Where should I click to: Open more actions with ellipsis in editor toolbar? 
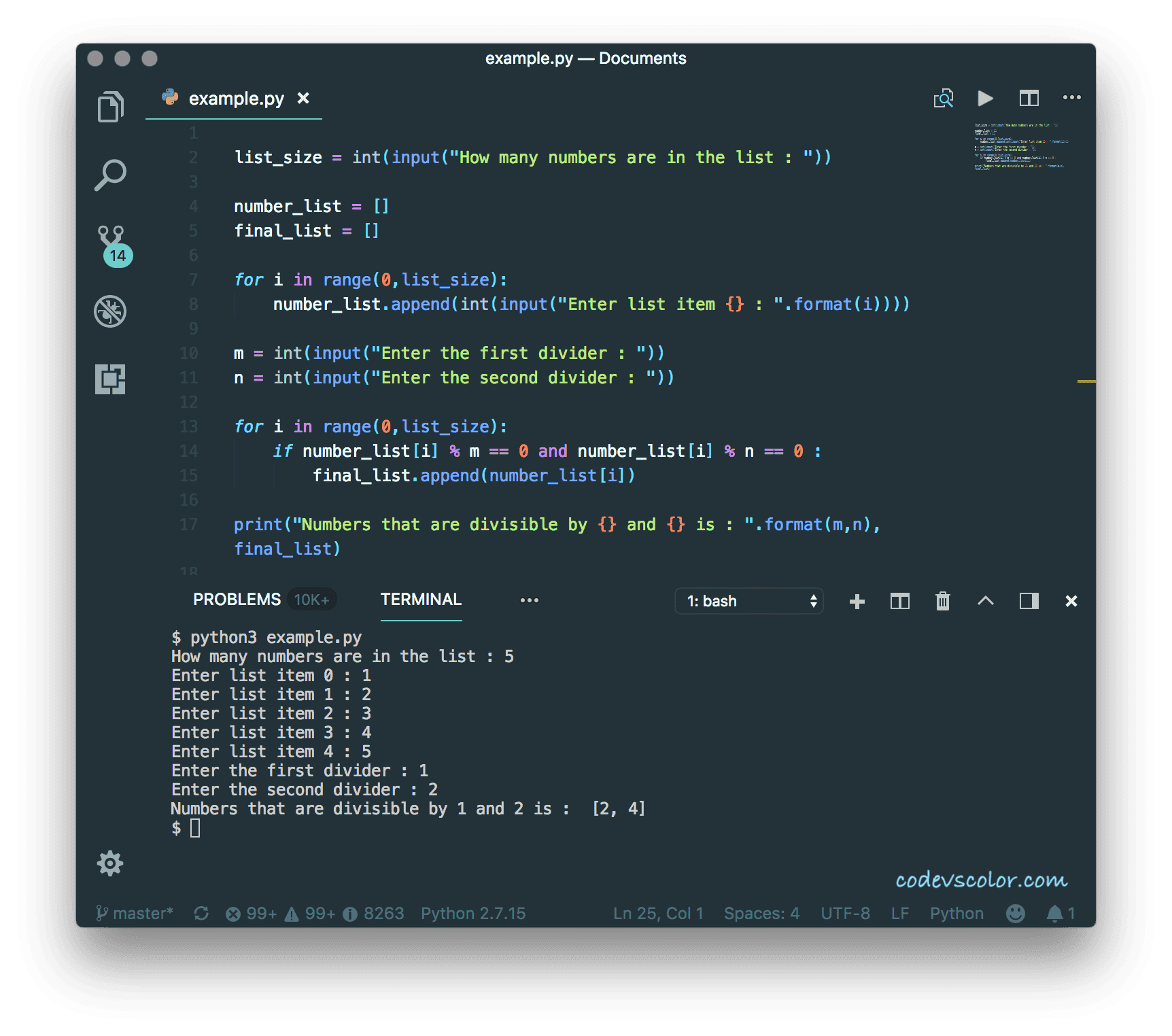click(1071, 98)
